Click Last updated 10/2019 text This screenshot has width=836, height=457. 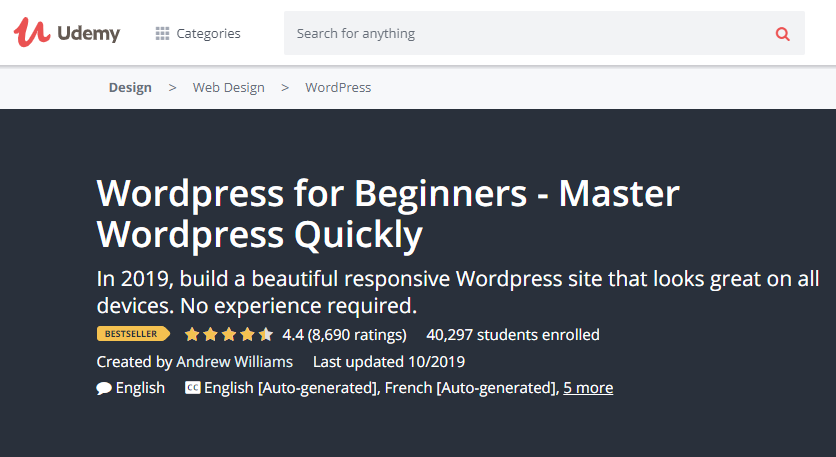389,362
